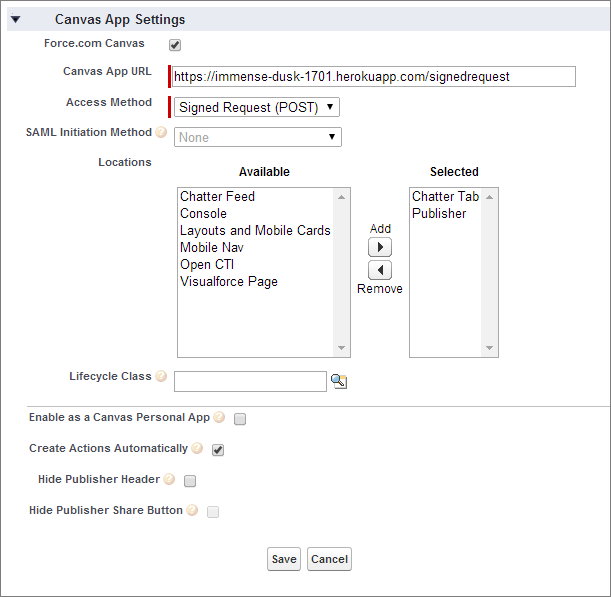Open the Access Method dropdown
Viewport: 611px width, 597px height.
pyautogui.click(x=257, y=107)
